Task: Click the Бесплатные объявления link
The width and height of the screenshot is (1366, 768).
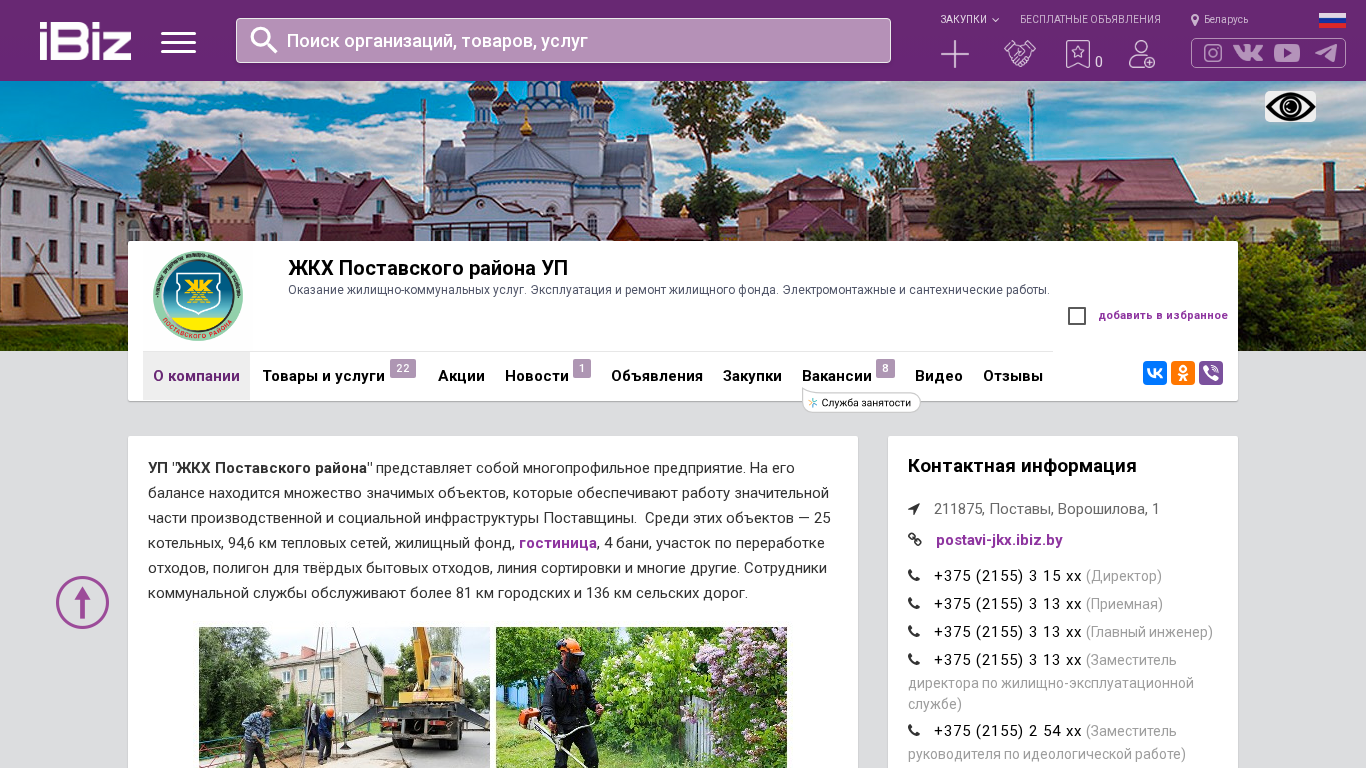Action: pyautogui.click(x=1090, y=19)
